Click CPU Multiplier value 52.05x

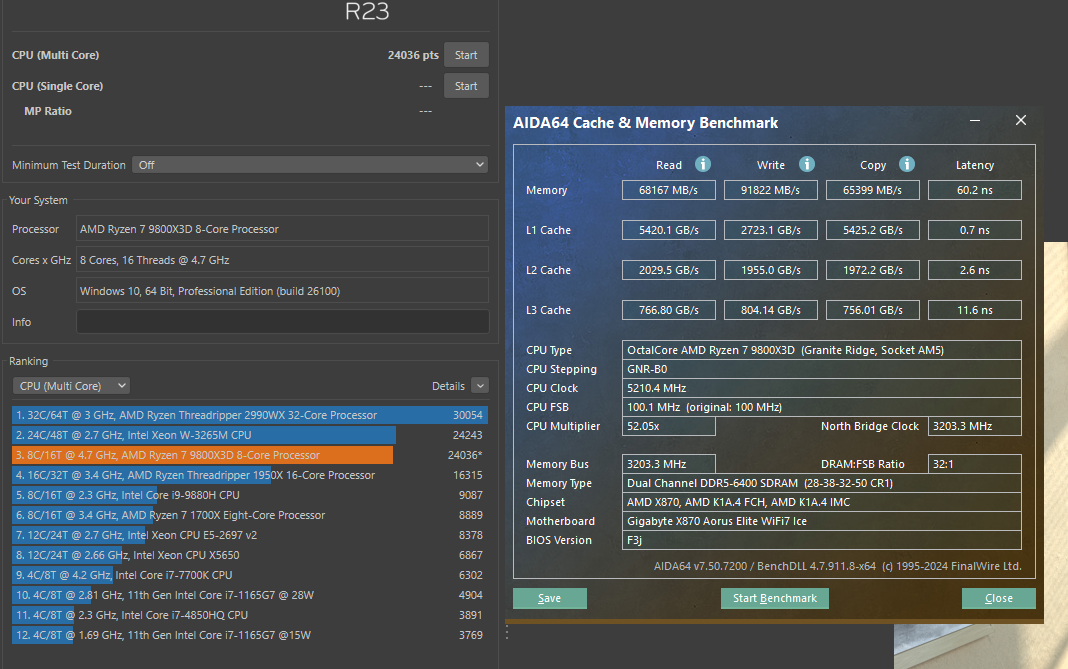click(x=668, y=426)
